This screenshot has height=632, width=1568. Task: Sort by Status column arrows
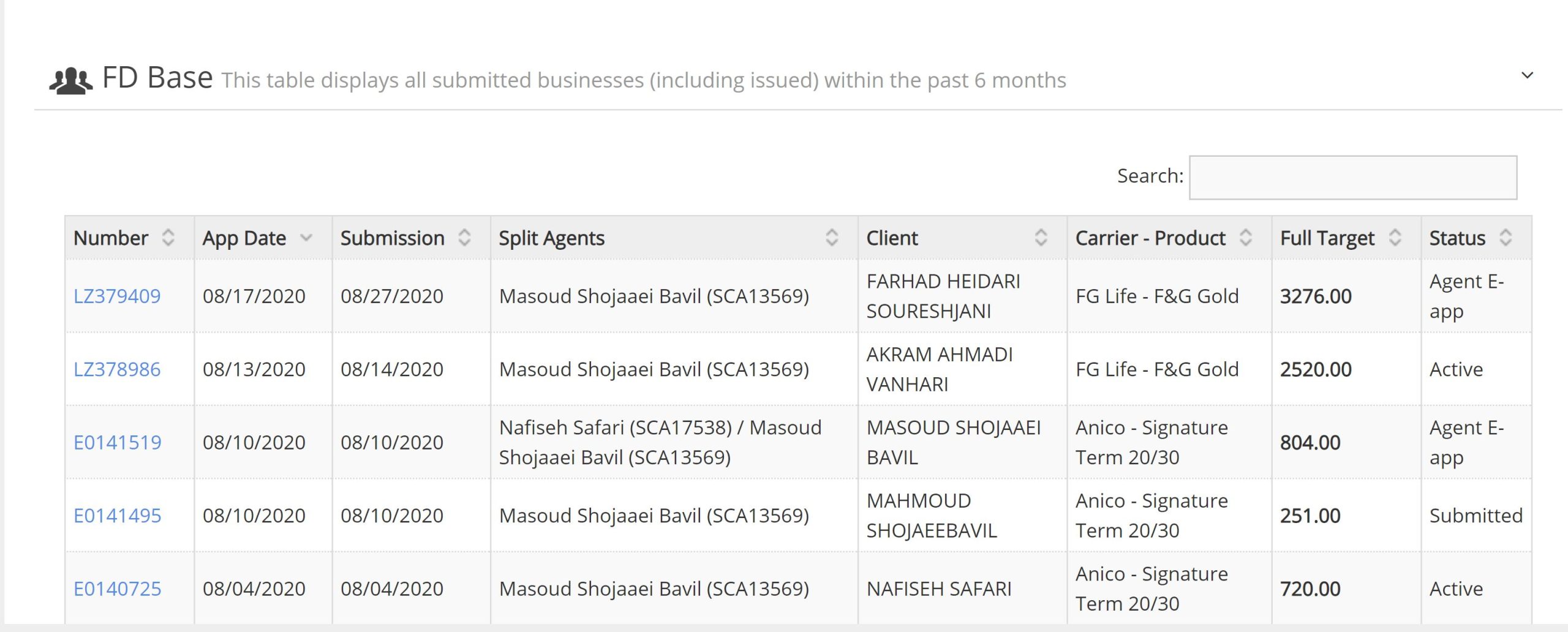coord(1506,238)
